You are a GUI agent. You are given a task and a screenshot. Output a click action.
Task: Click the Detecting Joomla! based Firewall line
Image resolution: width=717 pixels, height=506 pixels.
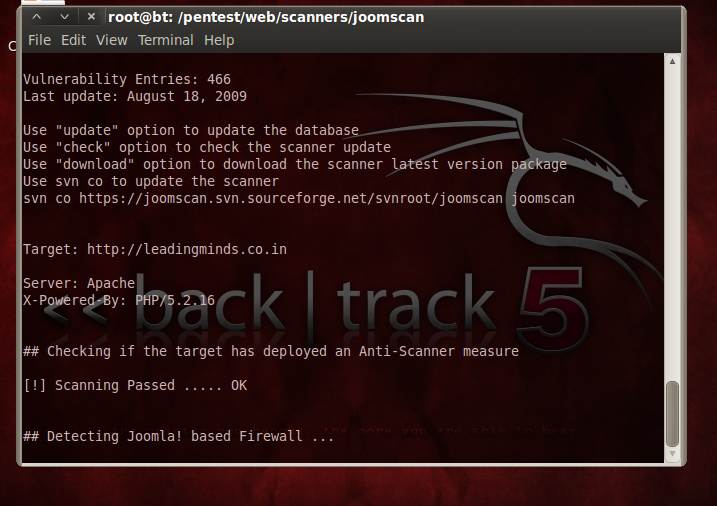[178, 436]
